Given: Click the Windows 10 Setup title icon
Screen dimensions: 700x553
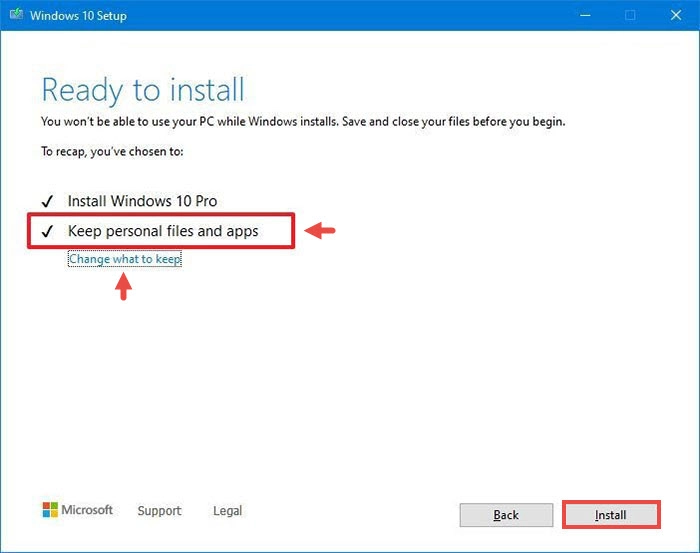Looking at the screenshot, I should tap(17, 15).
